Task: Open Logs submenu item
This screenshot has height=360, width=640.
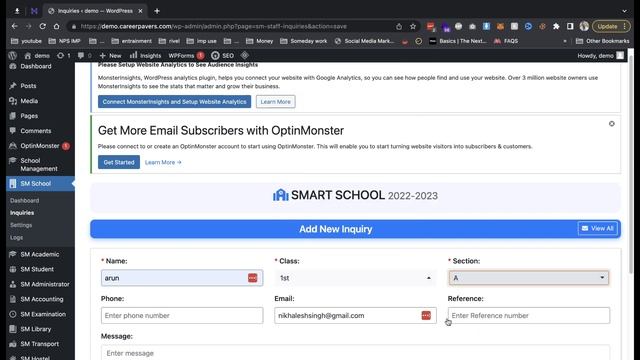Action: (16, 237)
